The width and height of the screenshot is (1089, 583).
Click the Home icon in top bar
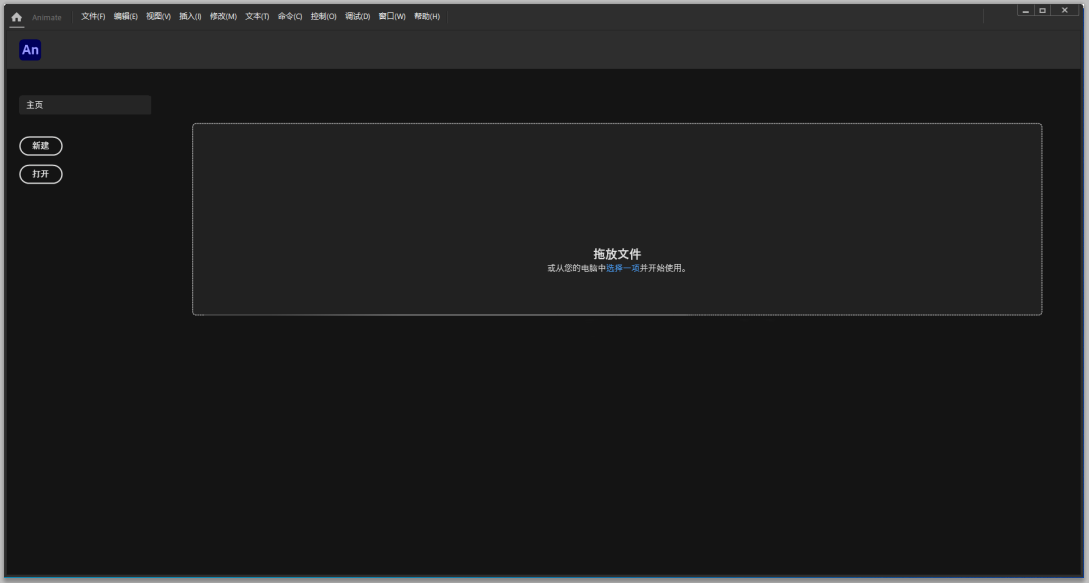pyautogui.click(x=16, y=17)
